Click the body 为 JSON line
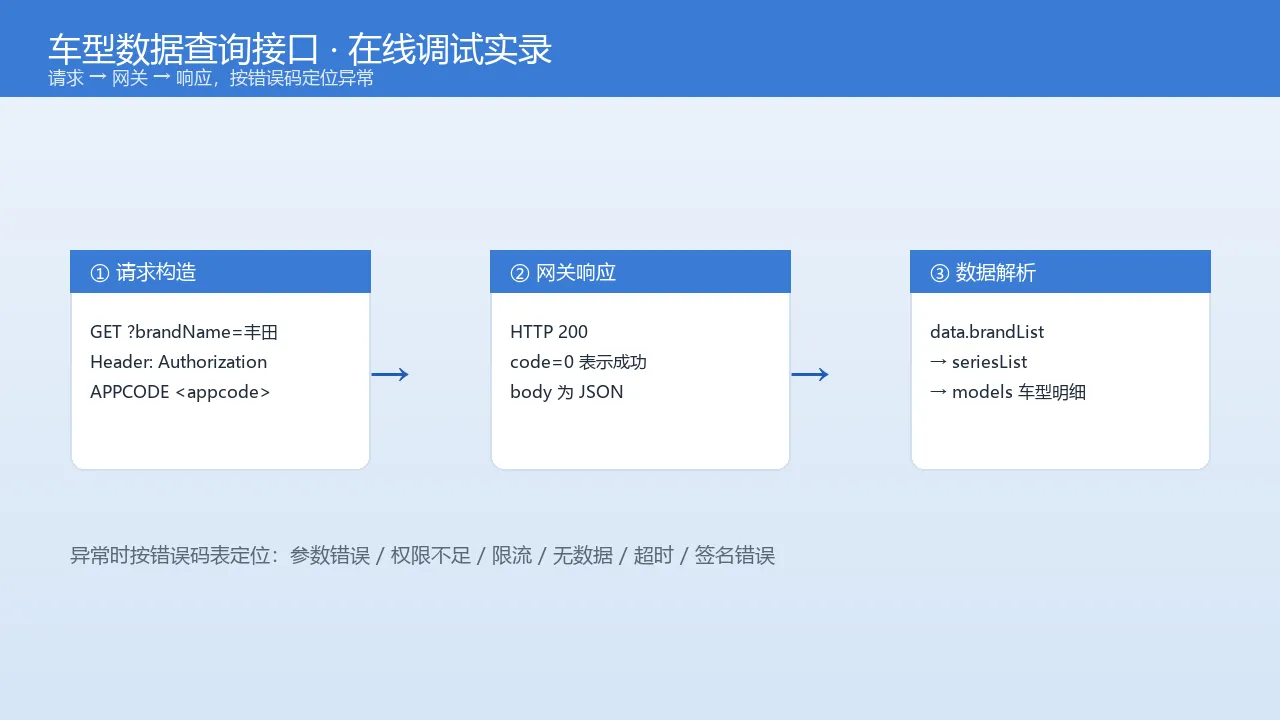This screenshot has height=720, width=1280. [x=567, y=392]
